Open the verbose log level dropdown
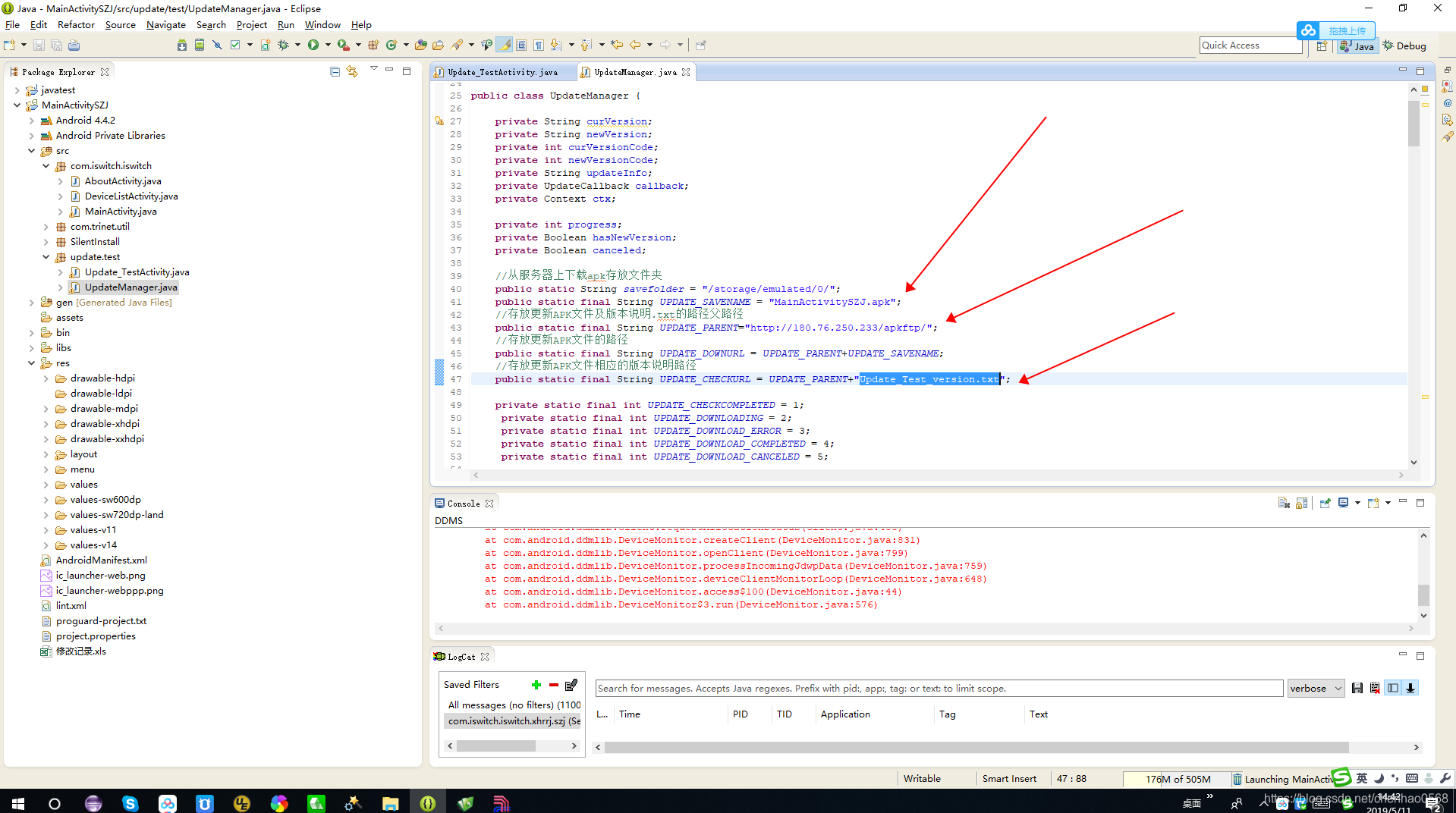 (1316, 689)
